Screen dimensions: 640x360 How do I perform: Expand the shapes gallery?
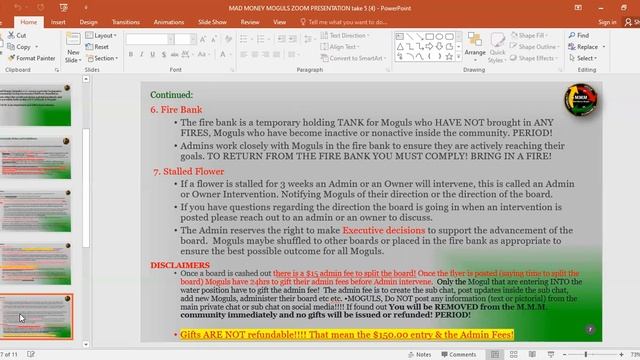(459, 57)
